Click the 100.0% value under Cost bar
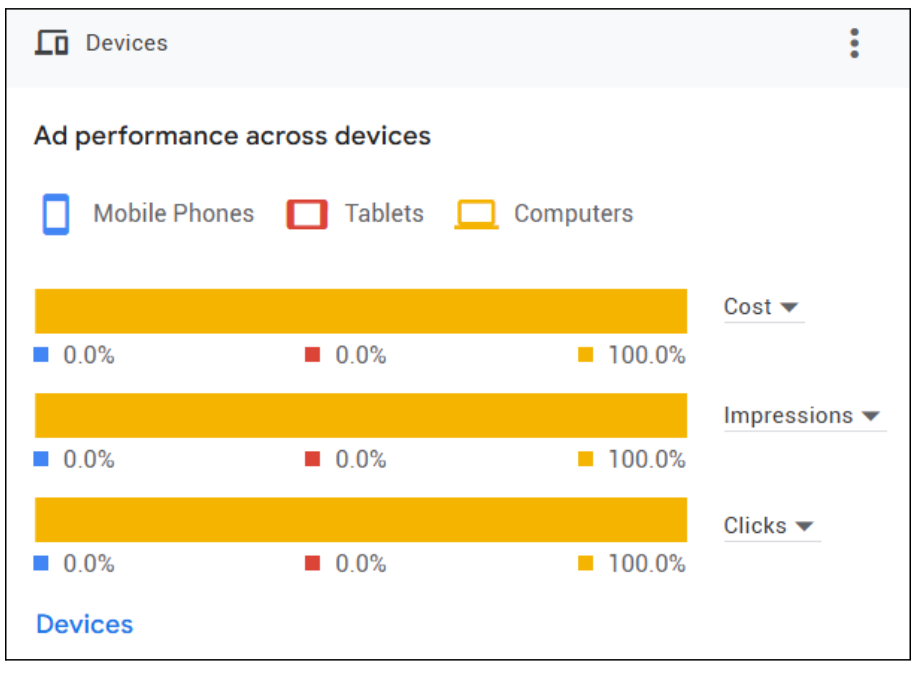Screen dimensions: 915x673 (647, 355)
